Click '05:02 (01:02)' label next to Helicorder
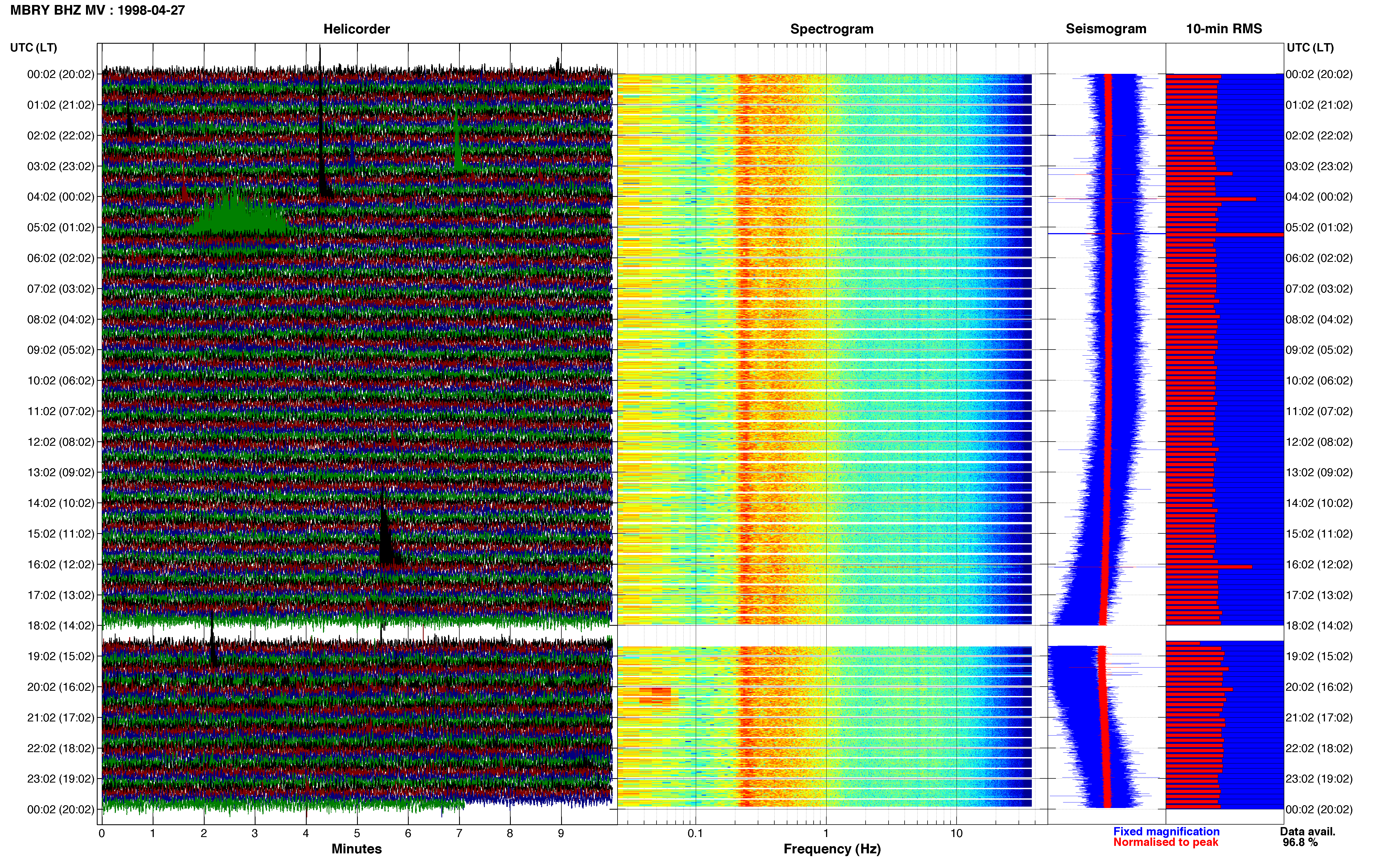The image size is (1388, 868). click(61, 227)
